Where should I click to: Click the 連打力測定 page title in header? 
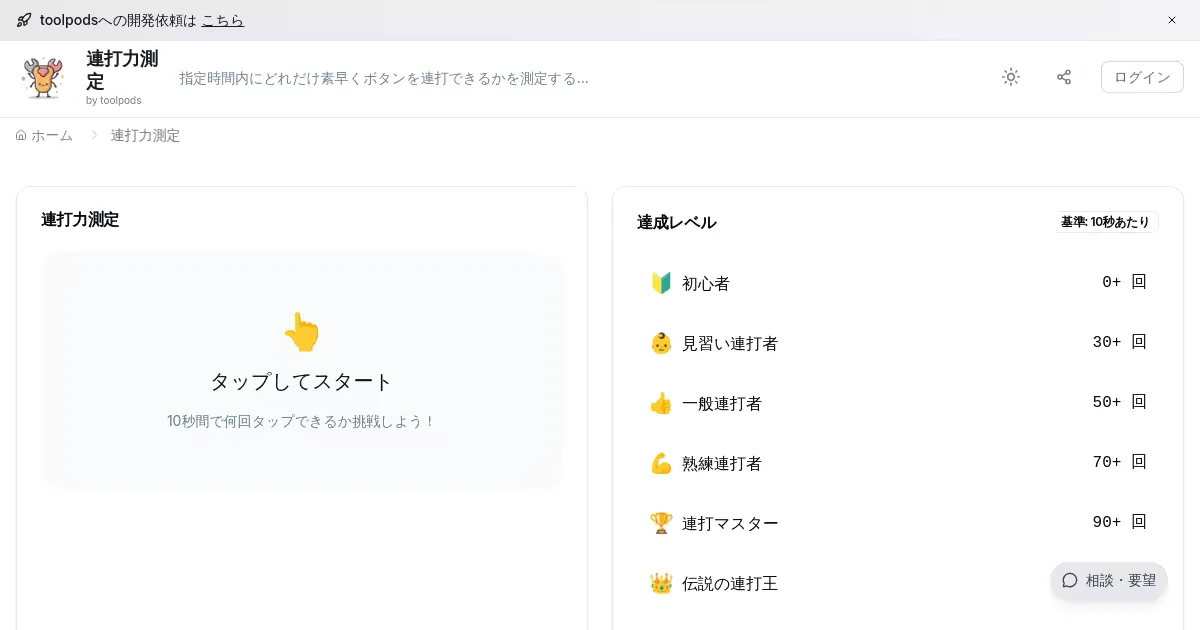[x=122, y=70]
